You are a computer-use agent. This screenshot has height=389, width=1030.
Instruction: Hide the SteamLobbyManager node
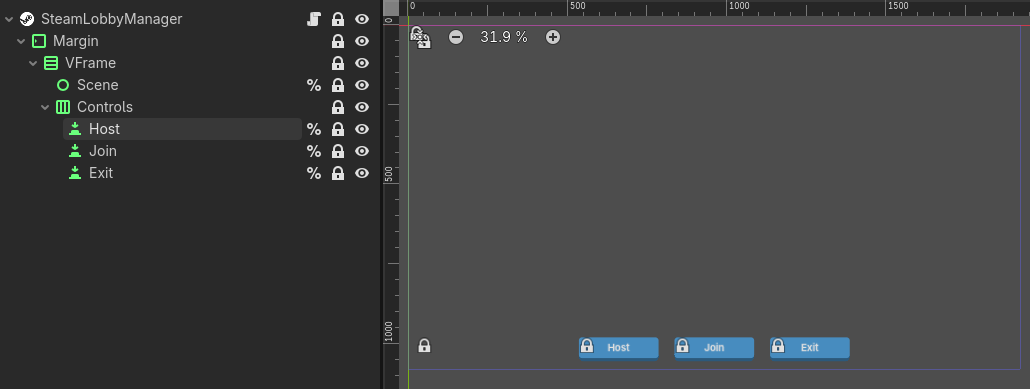click(x=362, y=19)
